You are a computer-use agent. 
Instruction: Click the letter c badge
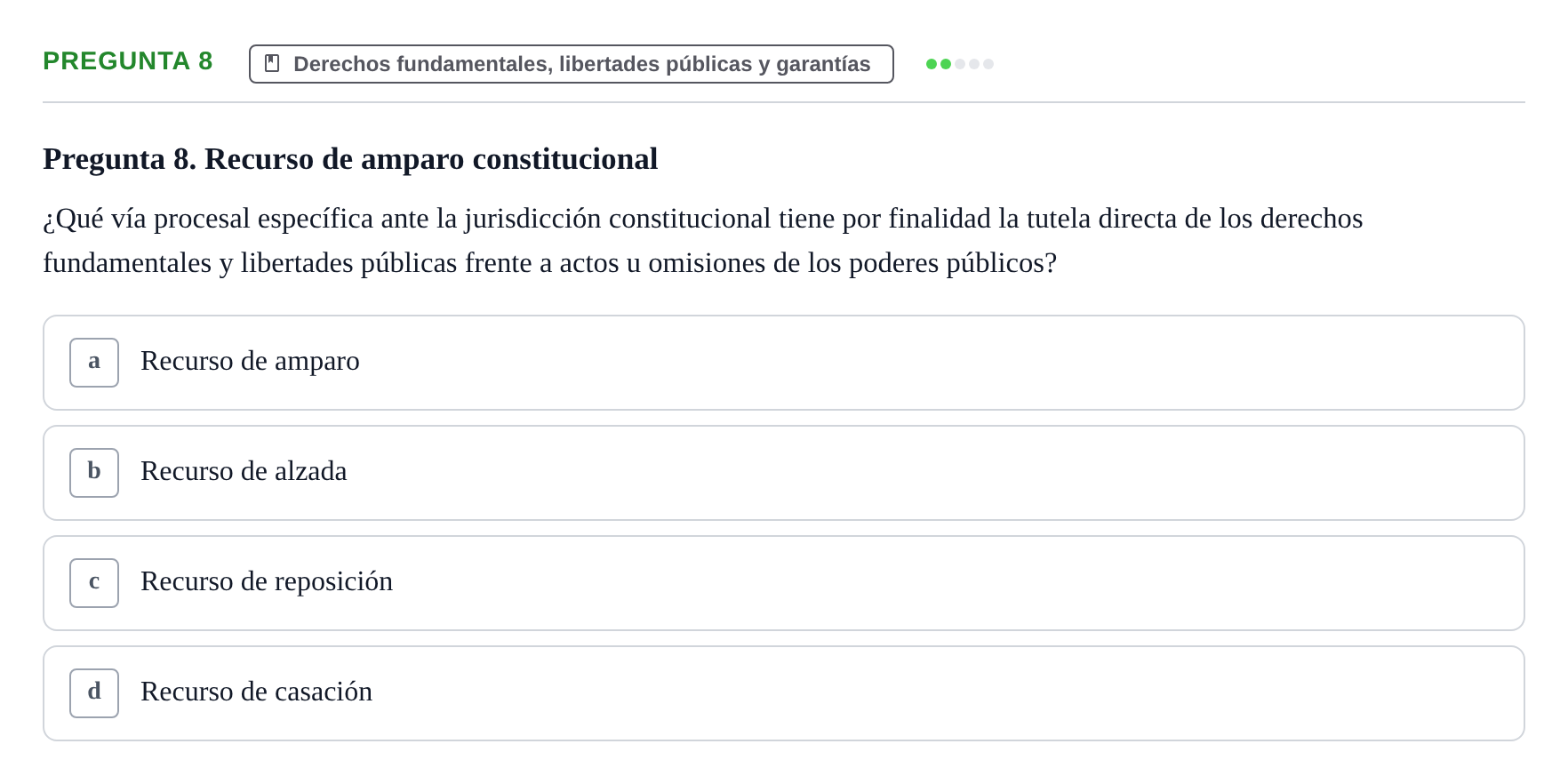[x=94, y=583]
